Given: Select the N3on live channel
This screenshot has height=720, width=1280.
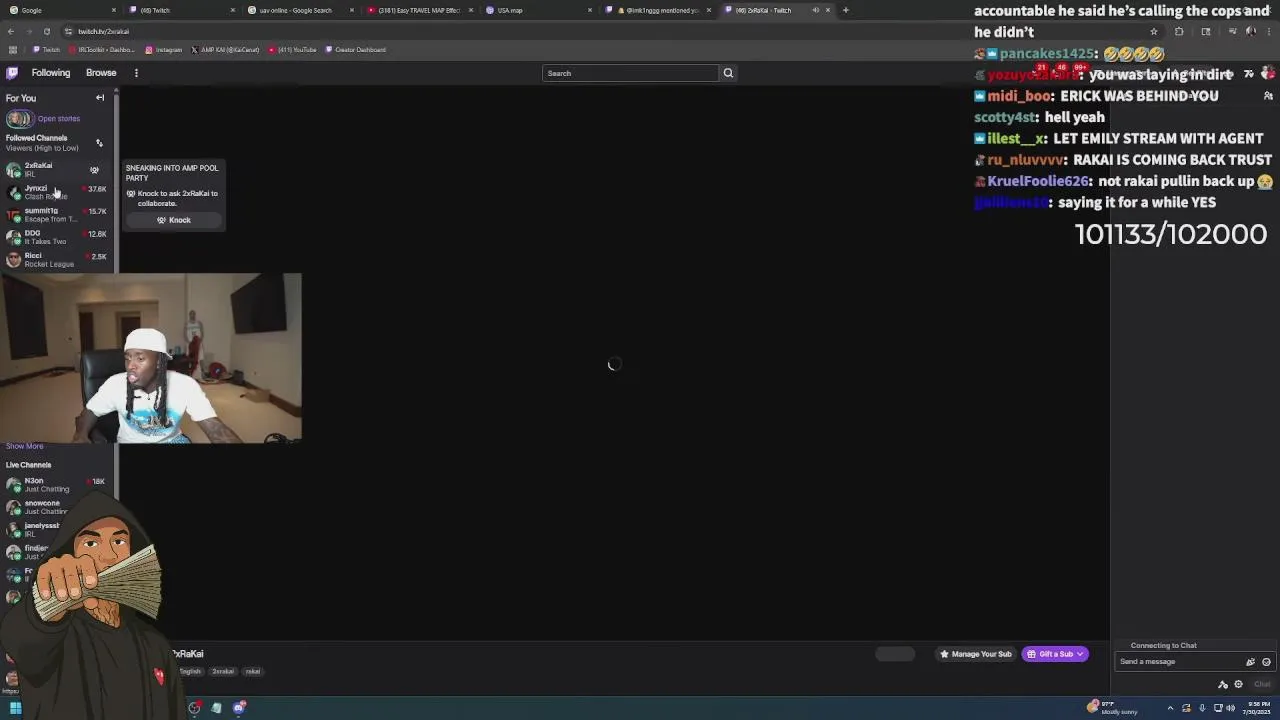Looking at the screenshot, I should click(x=56, y=485).
